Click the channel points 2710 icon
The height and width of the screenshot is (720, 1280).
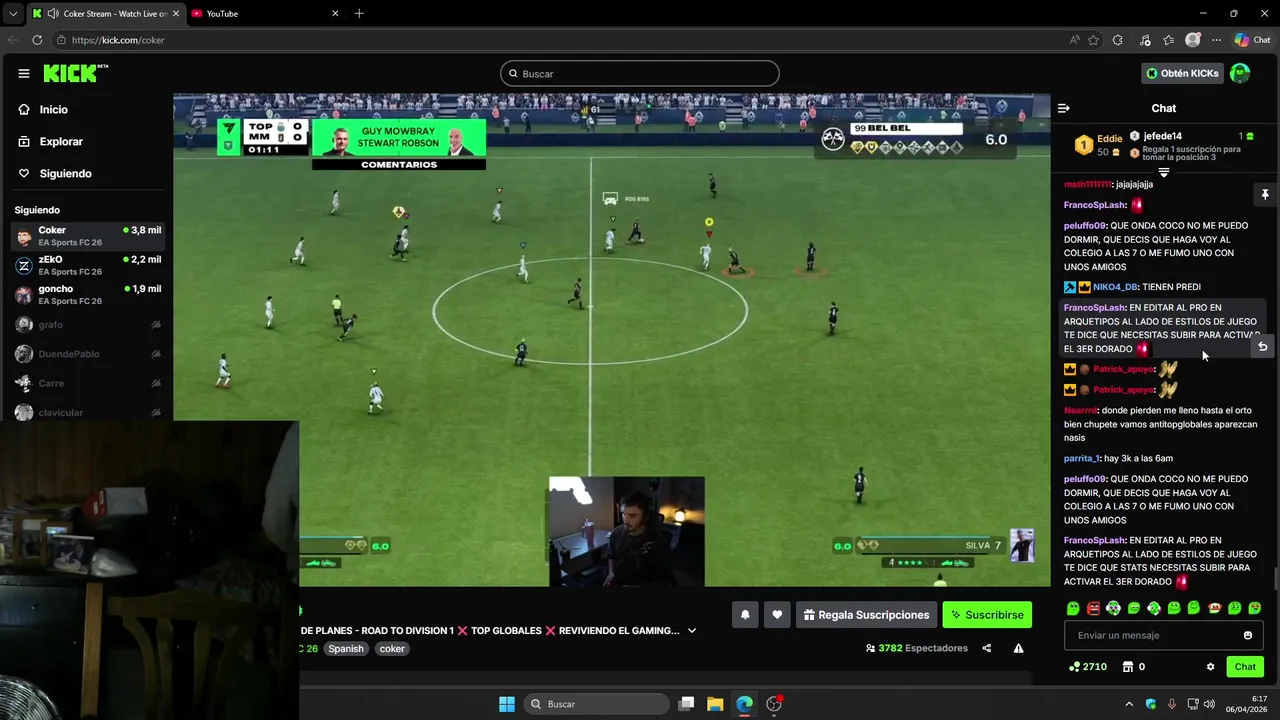1088,667
